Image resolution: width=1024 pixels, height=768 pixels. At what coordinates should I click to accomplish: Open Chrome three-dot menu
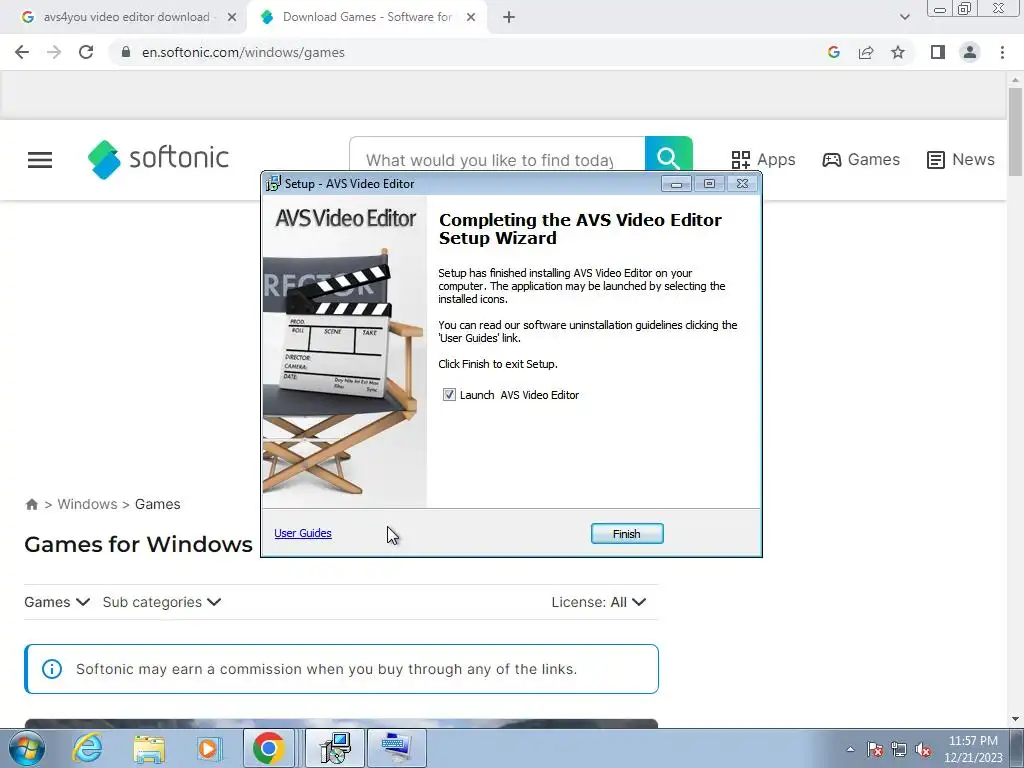point(1002,52)
